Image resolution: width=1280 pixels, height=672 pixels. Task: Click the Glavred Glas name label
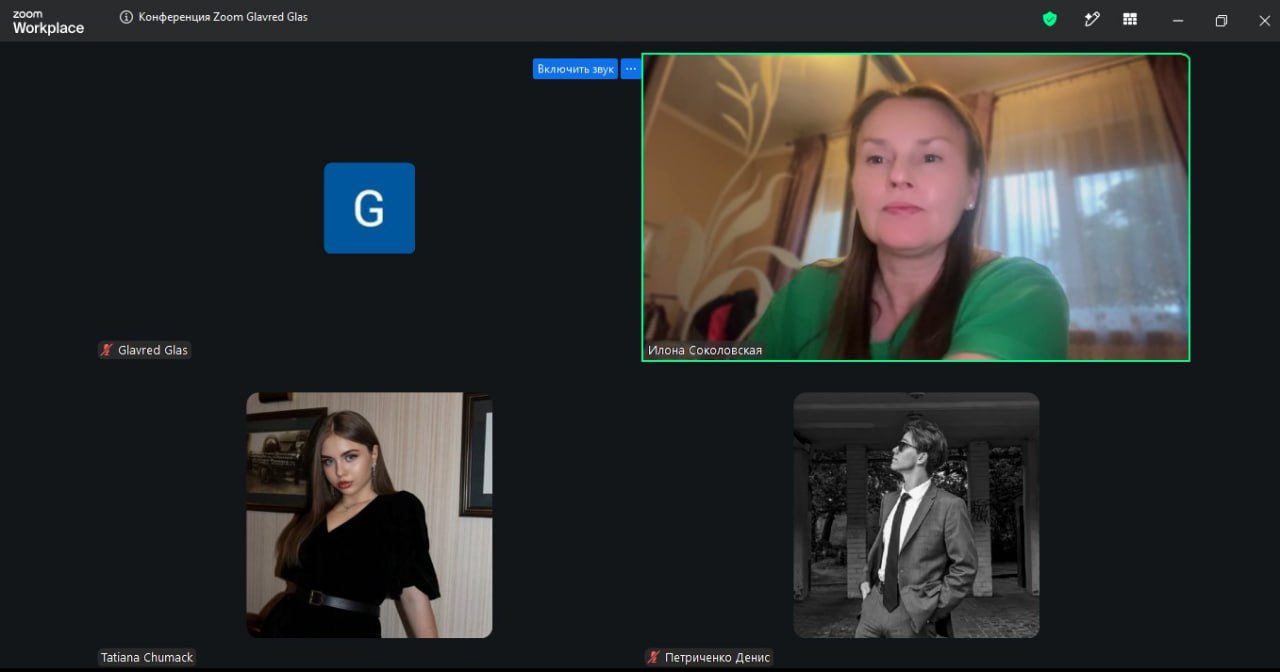pyautogui.click(x=153, y=350)
